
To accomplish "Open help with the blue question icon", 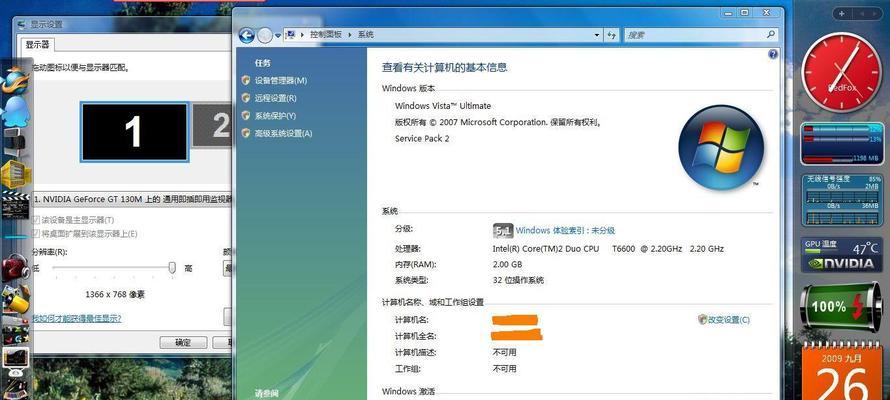I will 773,54.
